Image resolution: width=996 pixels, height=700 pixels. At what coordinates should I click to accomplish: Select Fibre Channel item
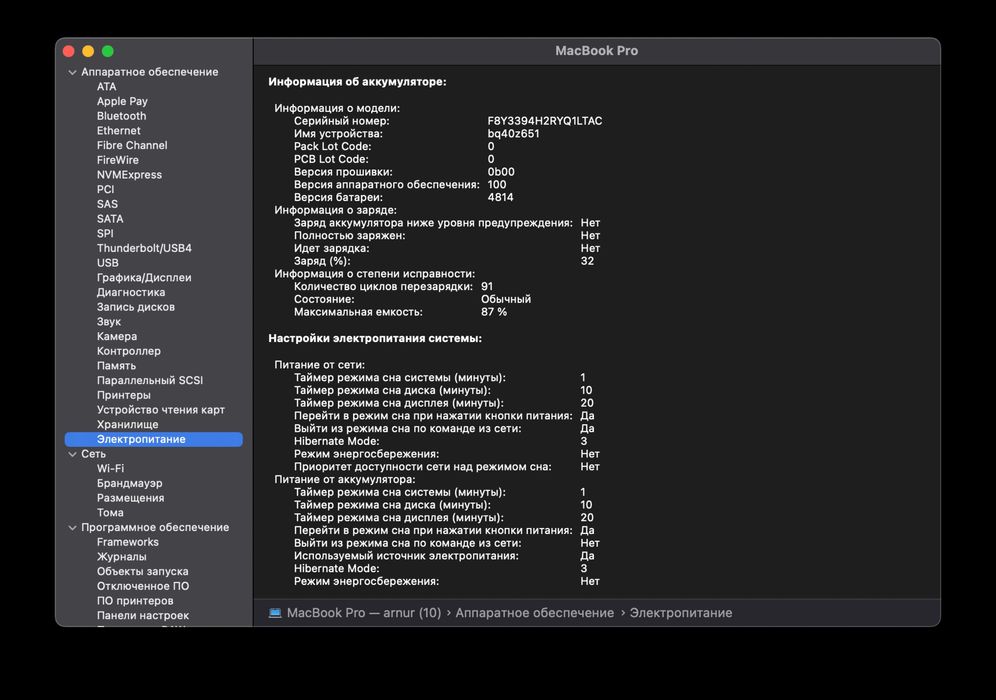(x=132, y=145)
